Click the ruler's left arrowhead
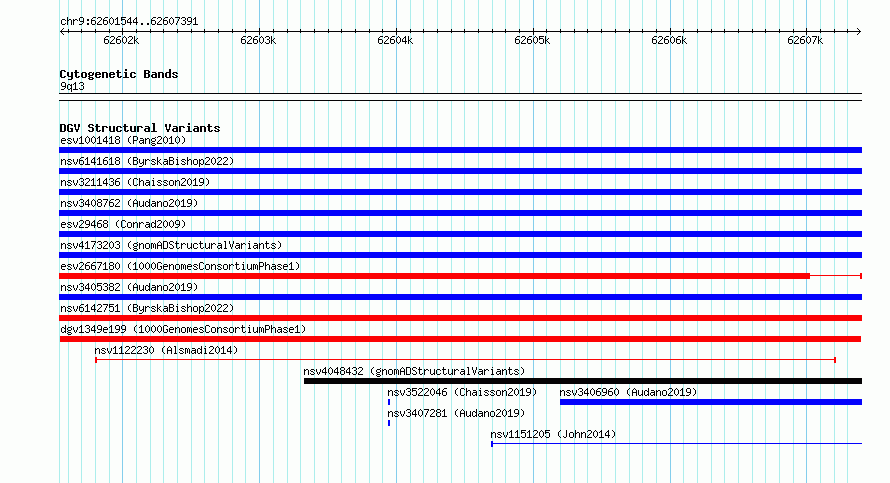Image resolution: width=890 pixels, height=483 pixels. [62, 32]
